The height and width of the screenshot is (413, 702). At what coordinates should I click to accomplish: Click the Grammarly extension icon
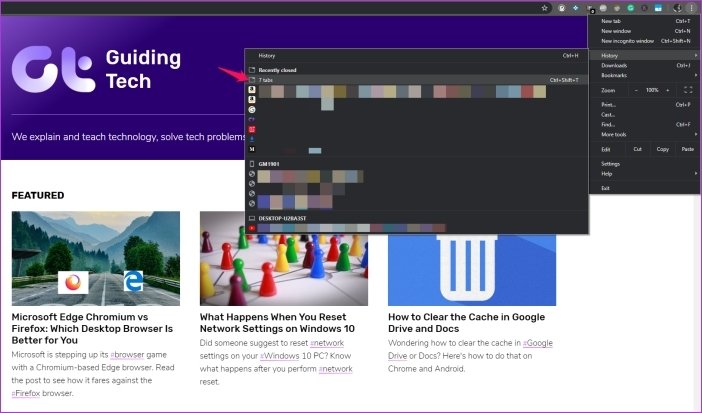point(630,7)
